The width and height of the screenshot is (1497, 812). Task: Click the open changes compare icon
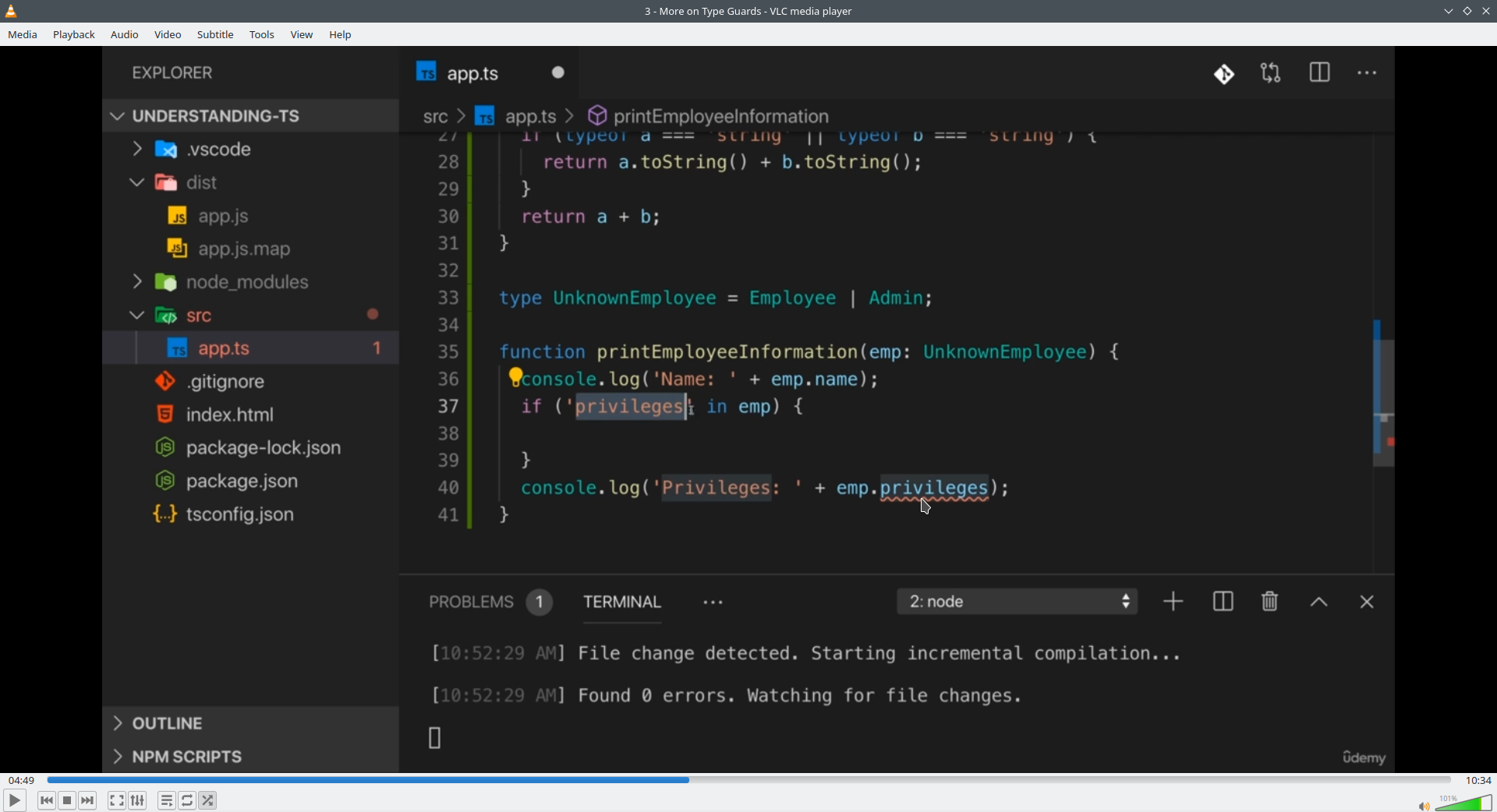(1271, 73)
